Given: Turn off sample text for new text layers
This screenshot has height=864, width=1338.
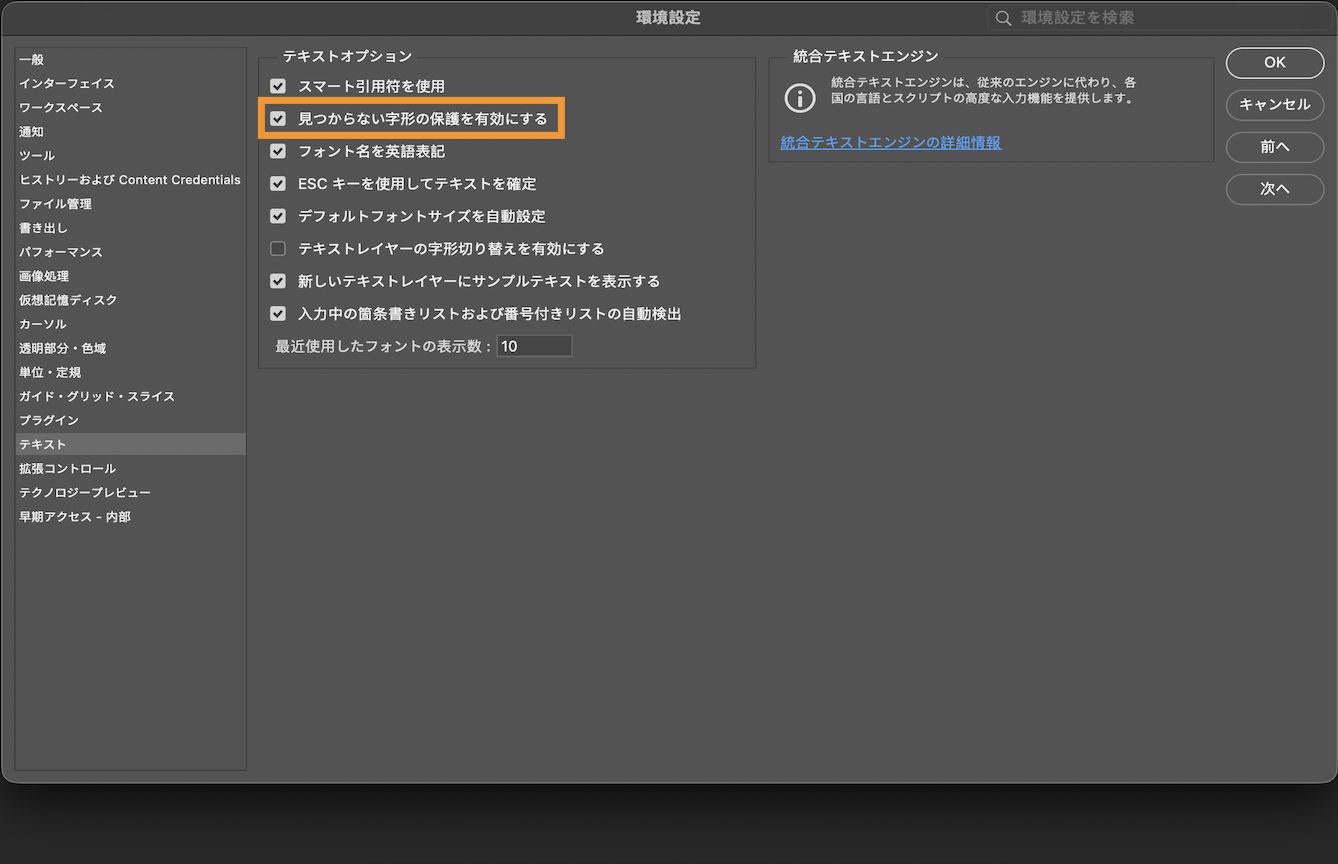Looking at the screenshot, I should 277,281.
